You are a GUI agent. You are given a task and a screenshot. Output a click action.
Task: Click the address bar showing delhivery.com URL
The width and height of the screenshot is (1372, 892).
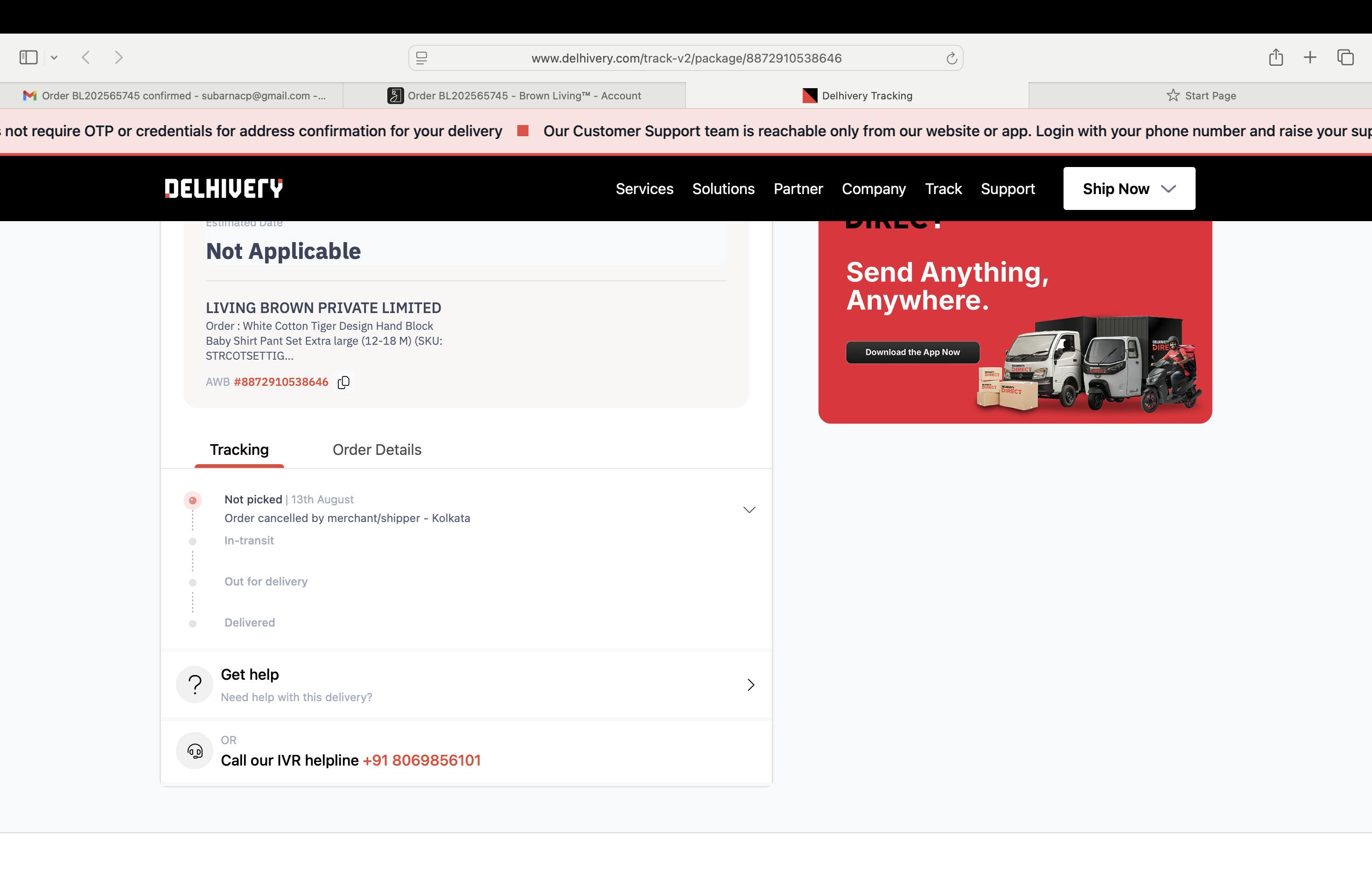(686, 58)
